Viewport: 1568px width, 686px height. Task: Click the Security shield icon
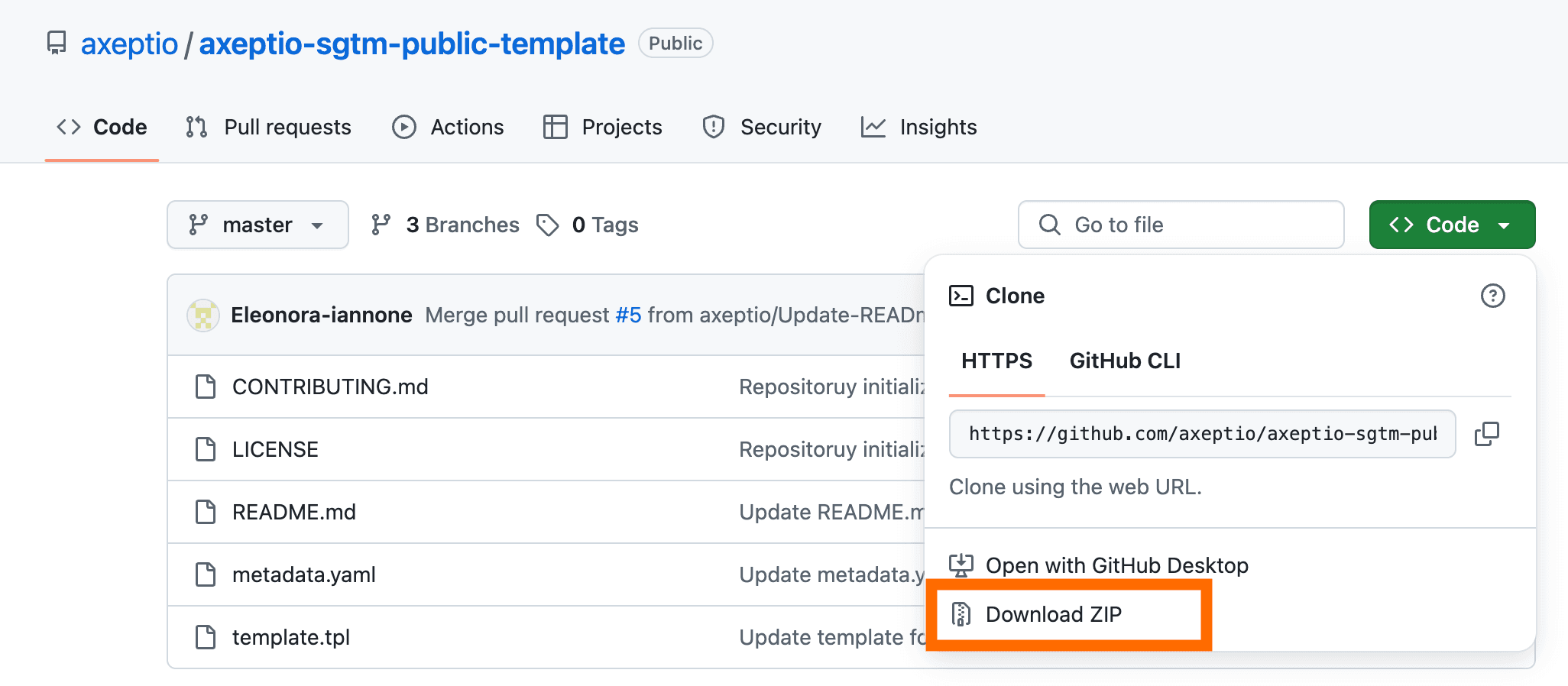click(714, 127)
